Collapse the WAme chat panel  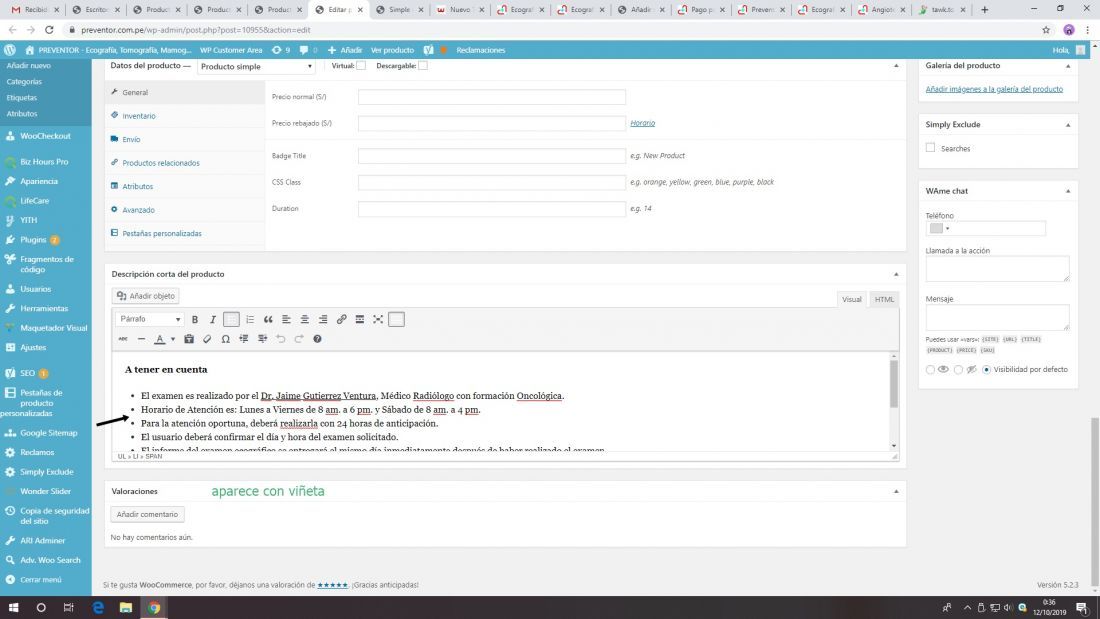click(x=1068, y=191)
